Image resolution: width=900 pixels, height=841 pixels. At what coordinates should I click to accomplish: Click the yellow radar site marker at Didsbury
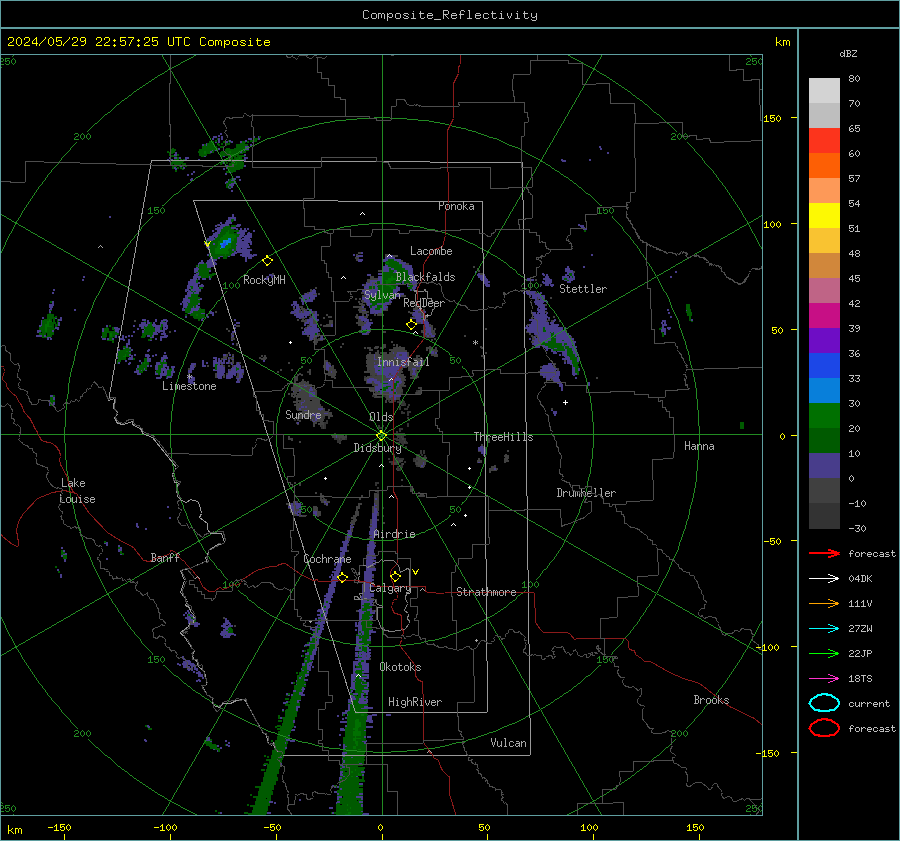(x=382, y=436)
